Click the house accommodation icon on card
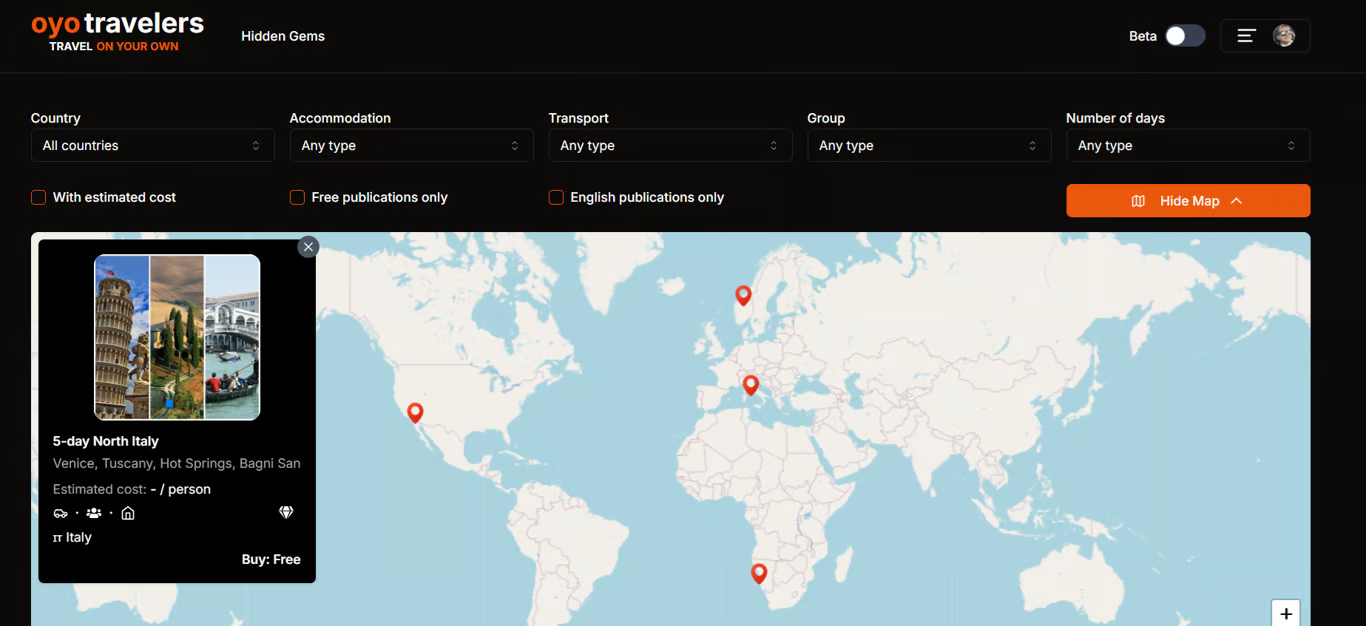The width and height of the screenshot is (1366, 626). [x=128, y=513]
